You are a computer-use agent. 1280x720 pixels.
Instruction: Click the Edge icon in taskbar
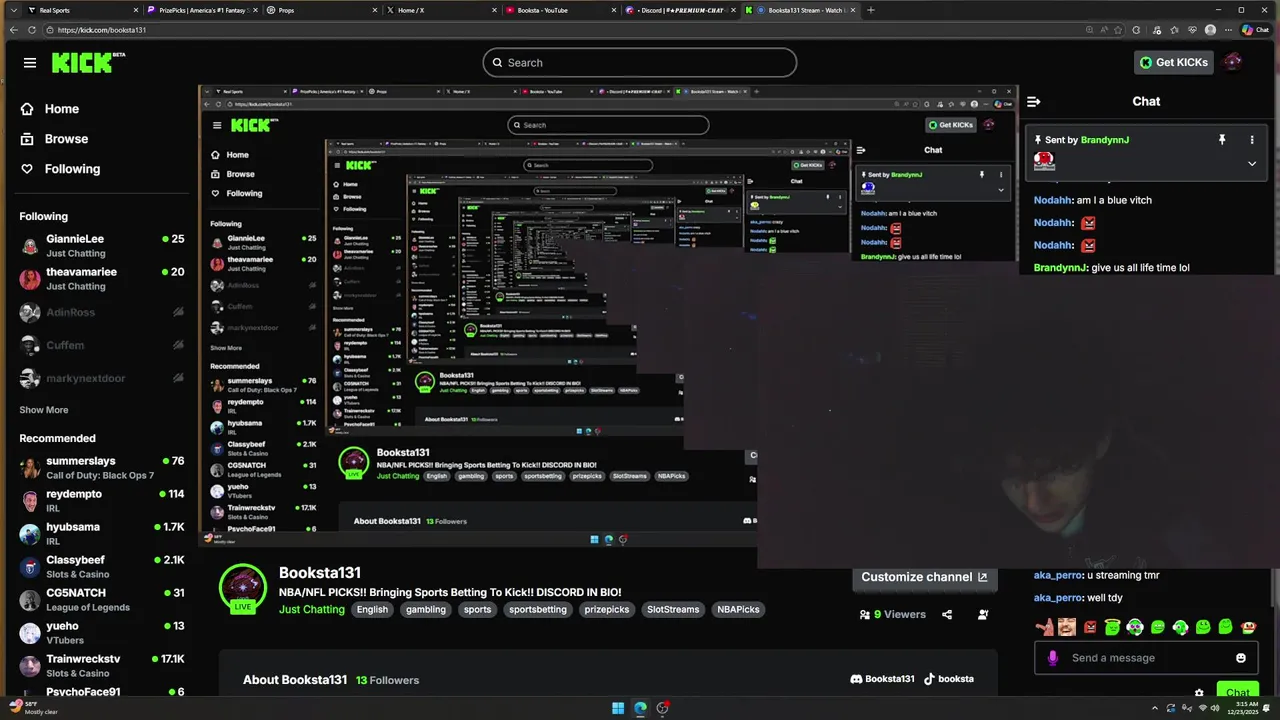(x=640, y=708)
